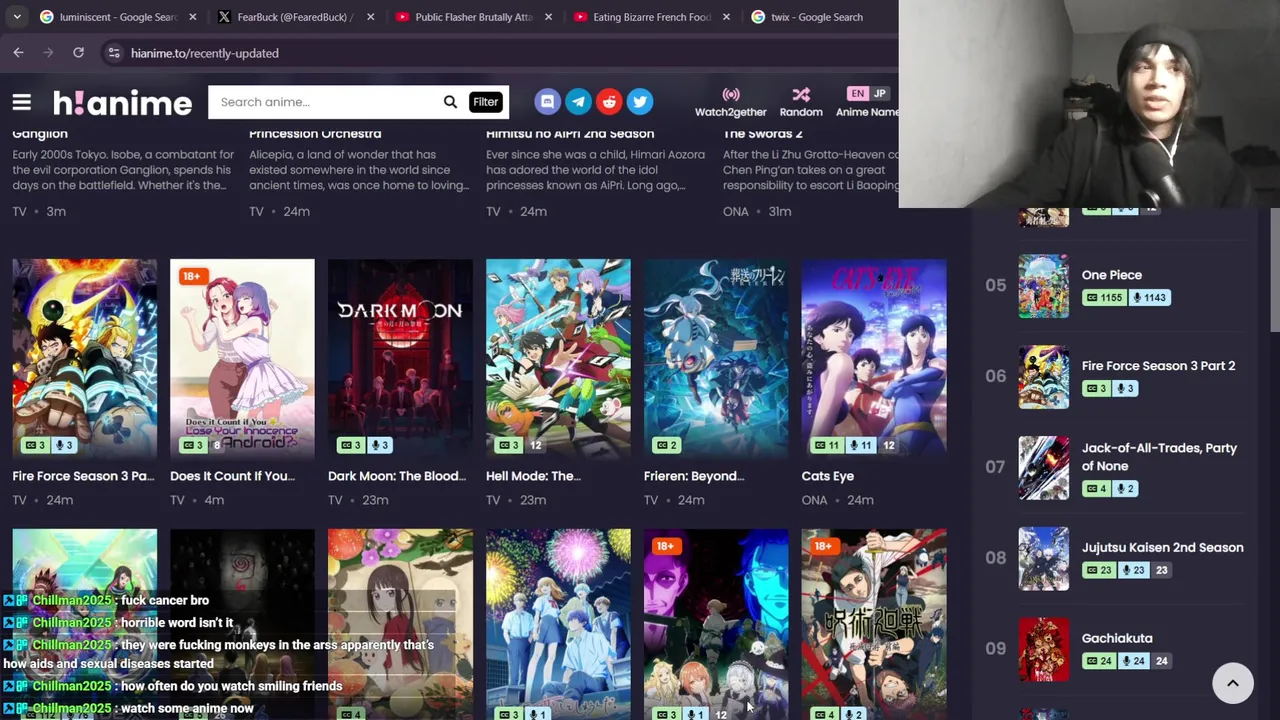Open Hell Mode poster thumbnail
Screen dimensions: 1280x720
pyautogui.click(x=558, y=358)
